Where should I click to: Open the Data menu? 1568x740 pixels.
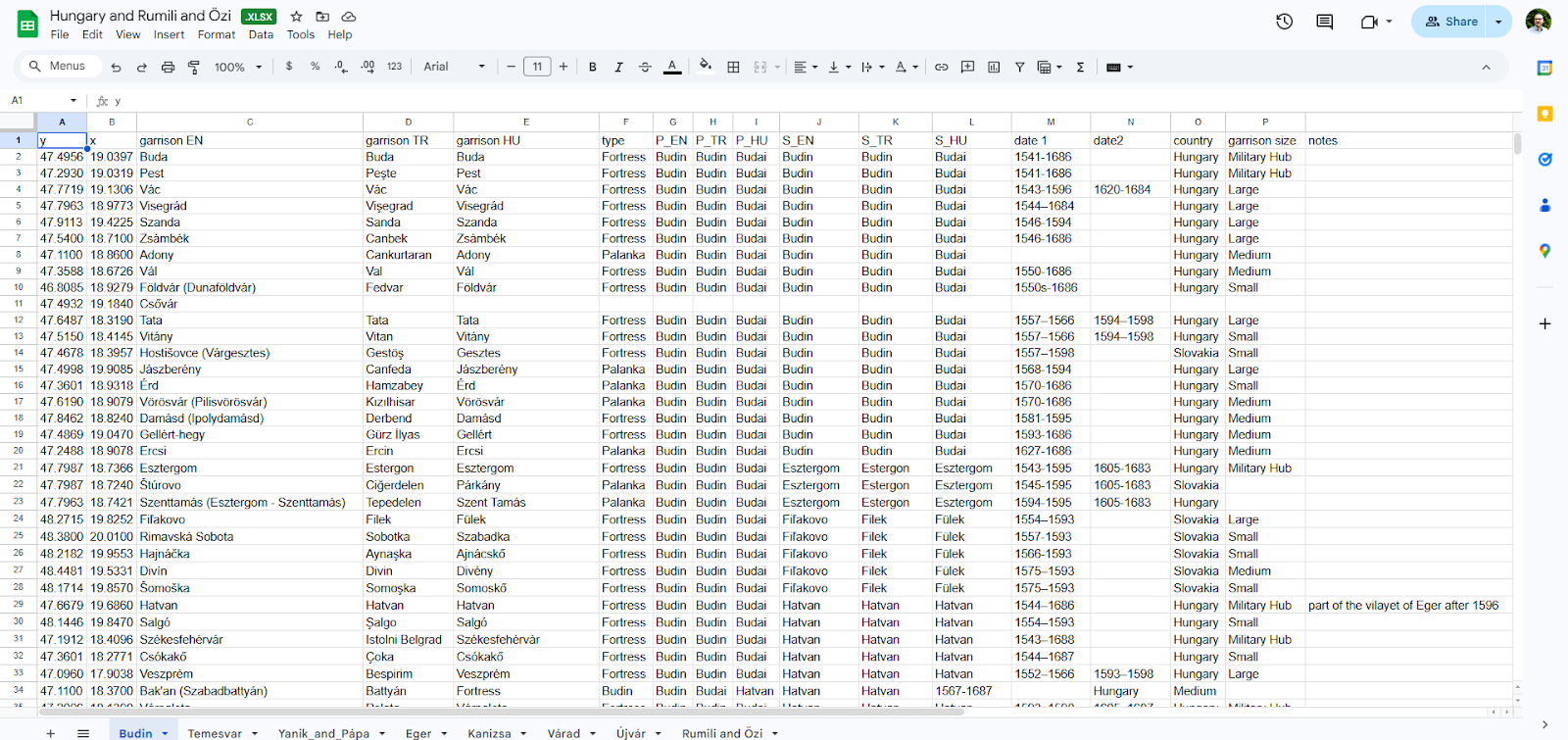261,34
